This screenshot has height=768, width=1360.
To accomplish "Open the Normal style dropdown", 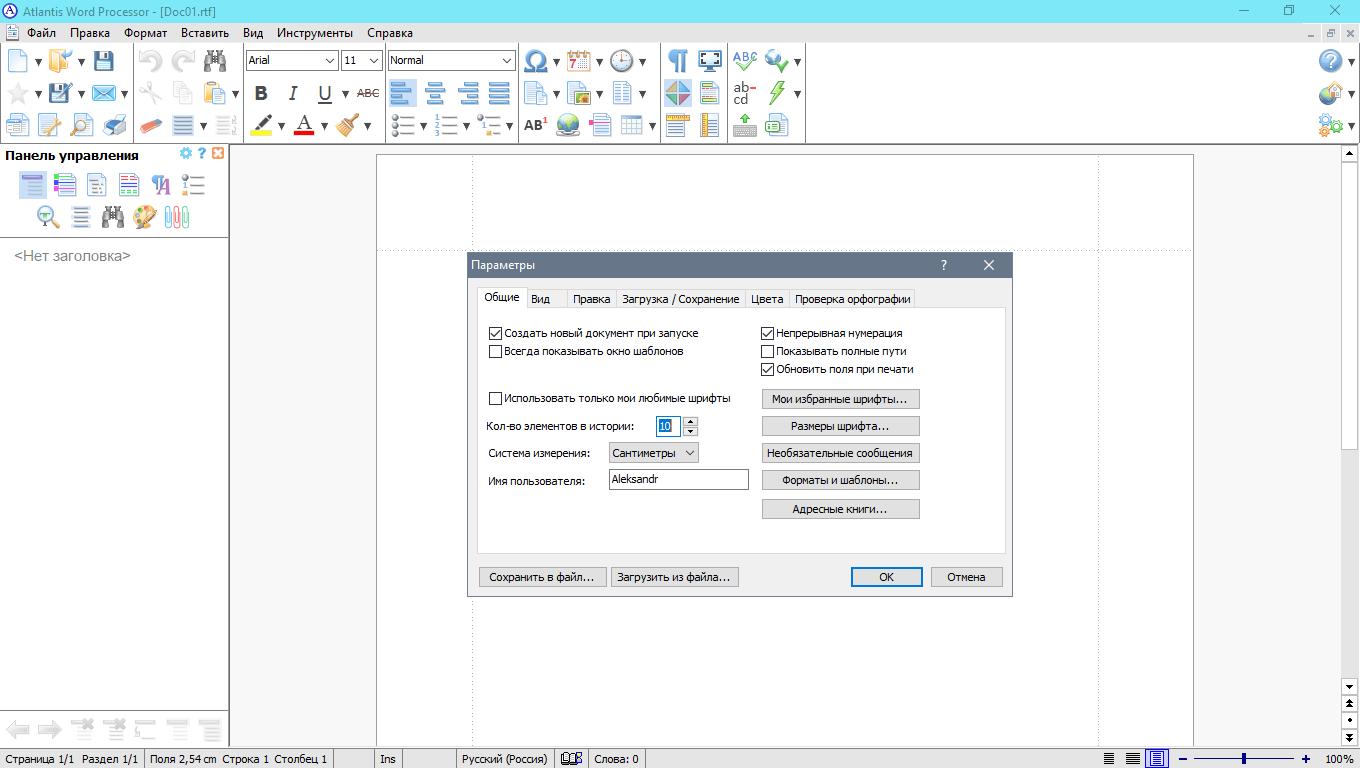I will click(507, 61).
